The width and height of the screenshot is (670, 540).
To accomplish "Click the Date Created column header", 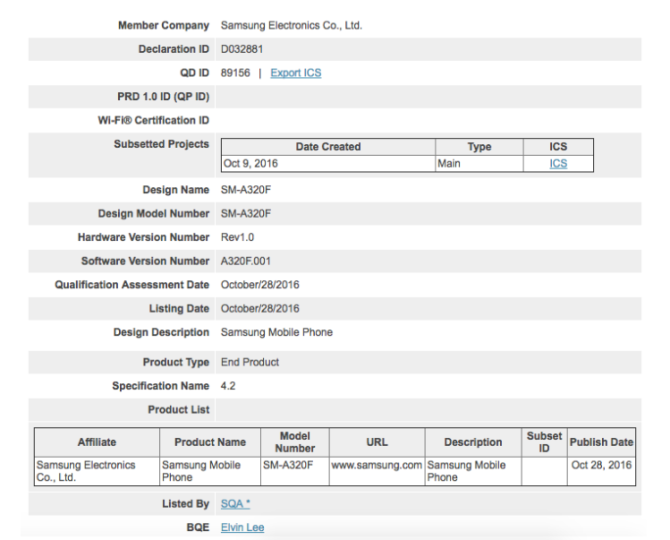I will 328,147.
